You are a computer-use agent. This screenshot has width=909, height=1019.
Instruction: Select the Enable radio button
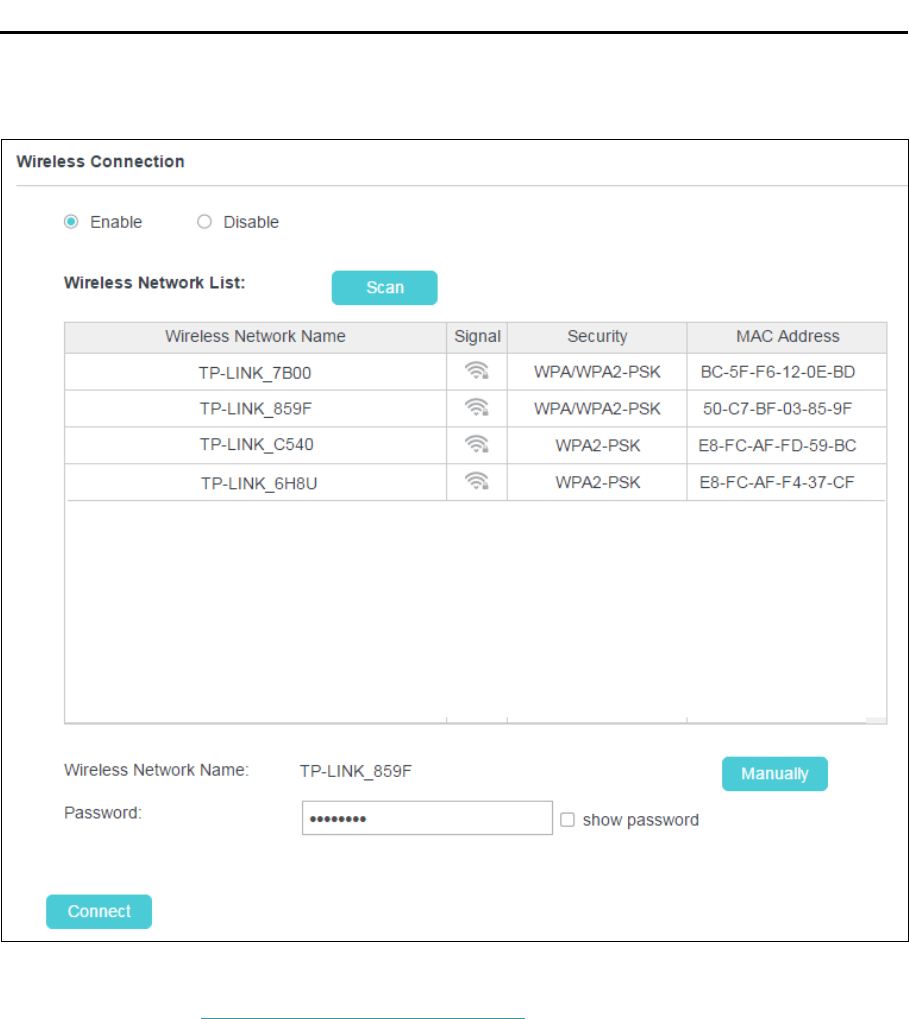tap(71, 222)
